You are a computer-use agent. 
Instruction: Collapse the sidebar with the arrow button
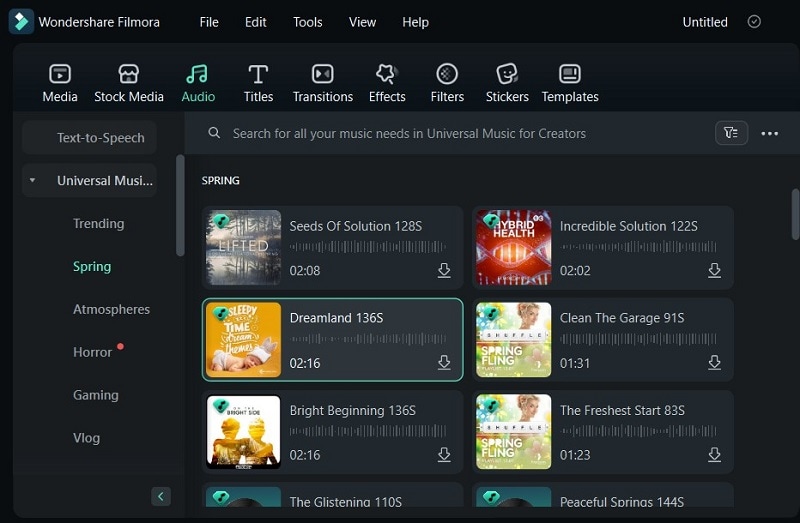pyautogui.click(x=161, y=496)
